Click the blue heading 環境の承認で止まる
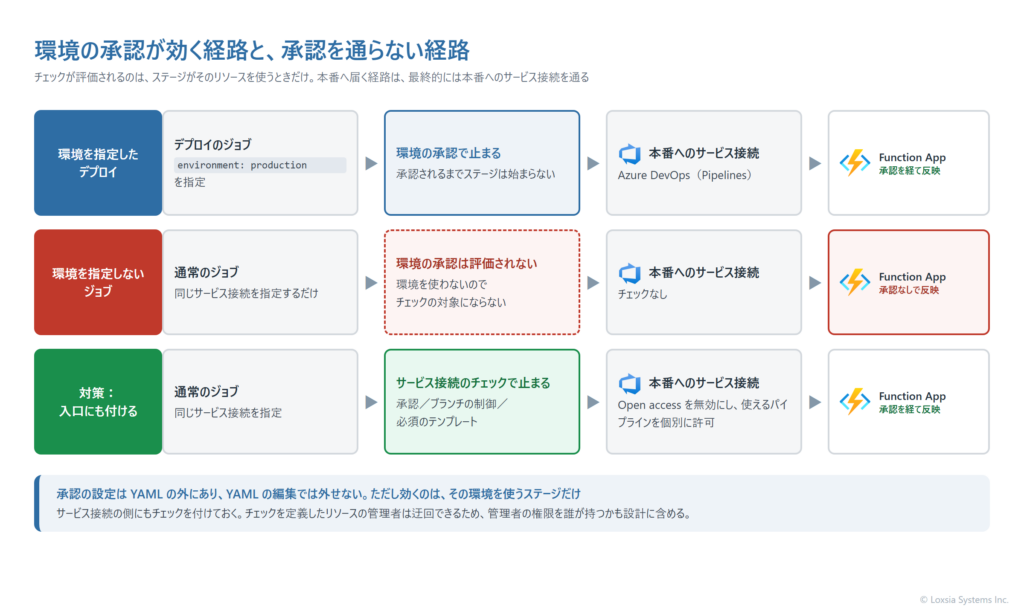The width and height of the screenshot is (1024, 614). coord(449,153)
